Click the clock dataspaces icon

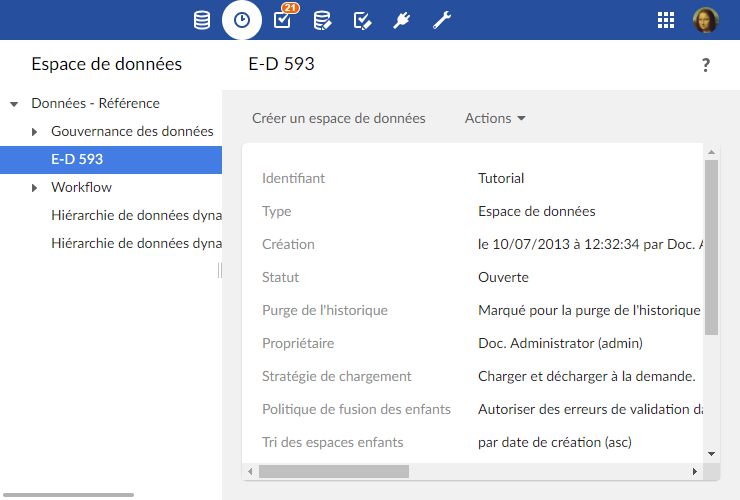[242, 20]
